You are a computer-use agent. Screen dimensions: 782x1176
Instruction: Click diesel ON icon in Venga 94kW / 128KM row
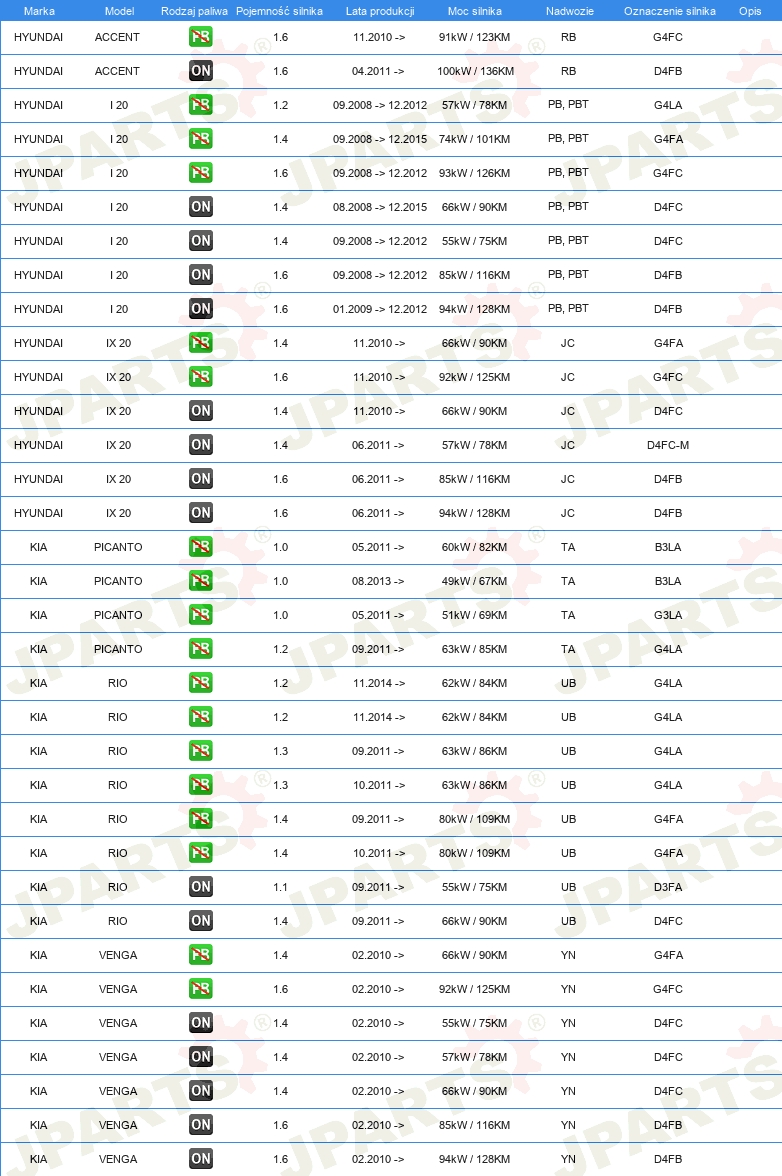200,1159
